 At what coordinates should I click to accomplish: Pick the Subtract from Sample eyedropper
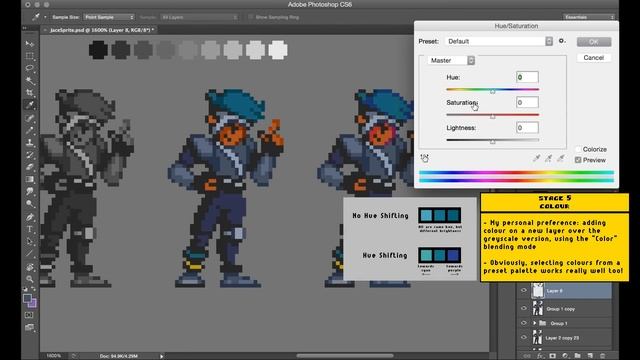(x=561, y=158)
